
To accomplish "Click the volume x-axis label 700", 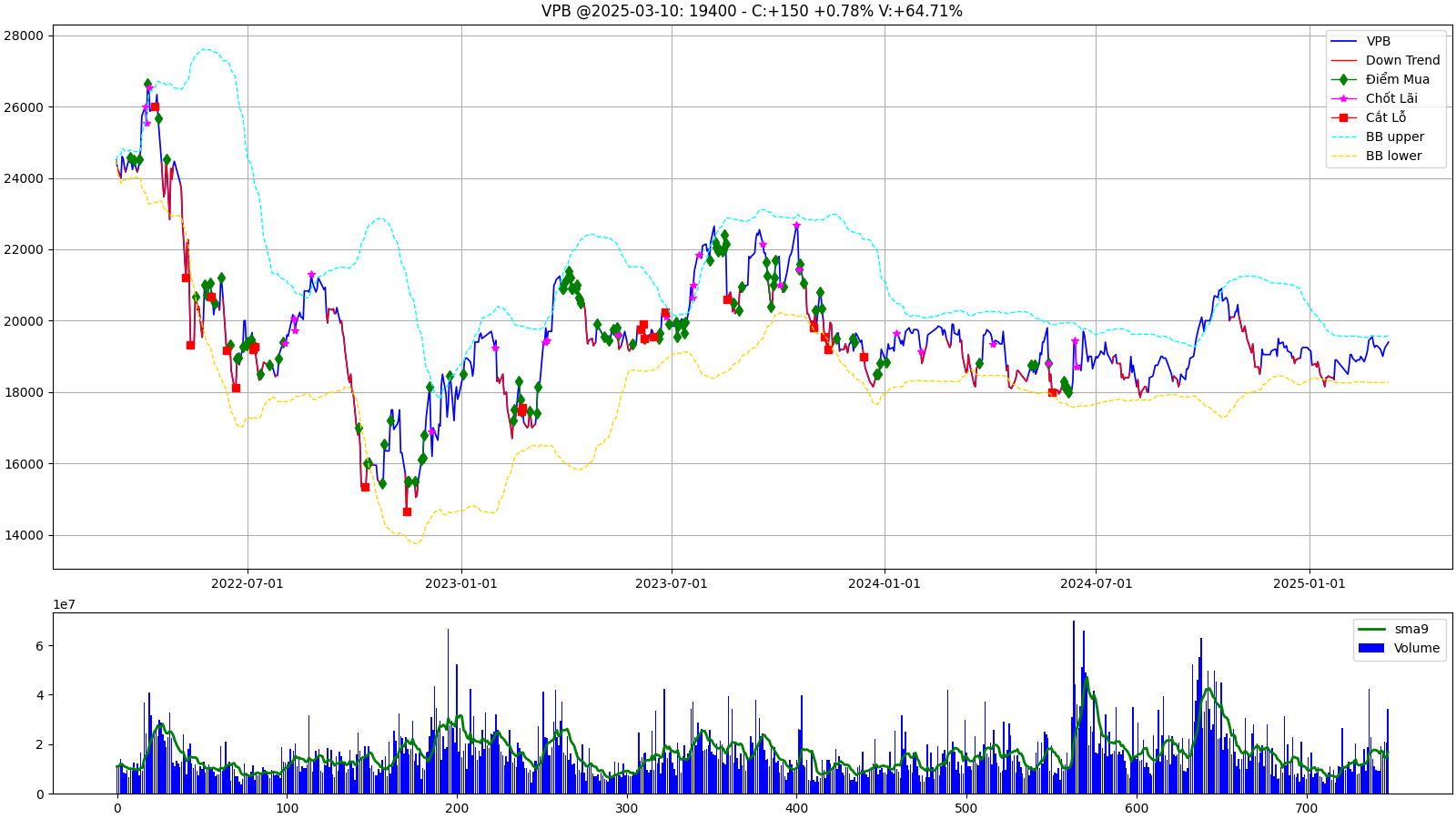I will click(x=1306, y=808).
